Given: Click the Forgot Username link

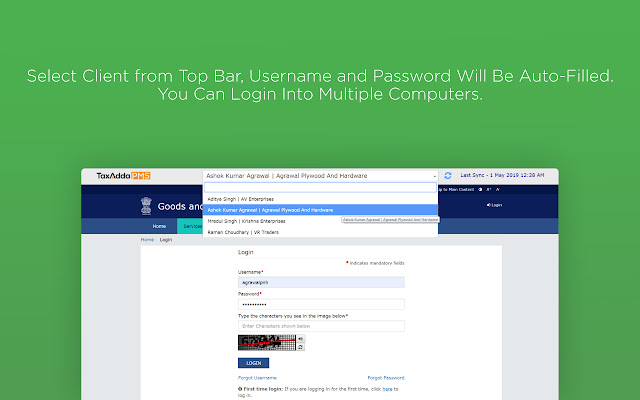Looking at the screenshot, I should point(257,378).
